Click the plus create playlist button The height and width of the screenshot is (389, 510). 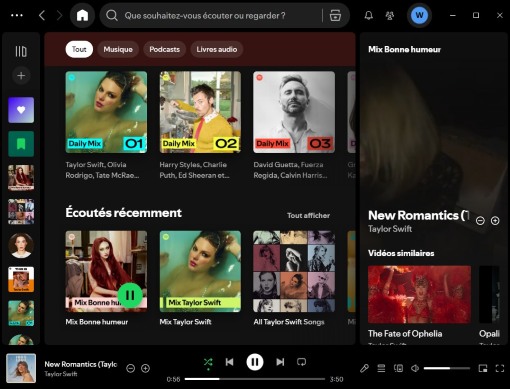click(x=21, y=76)
